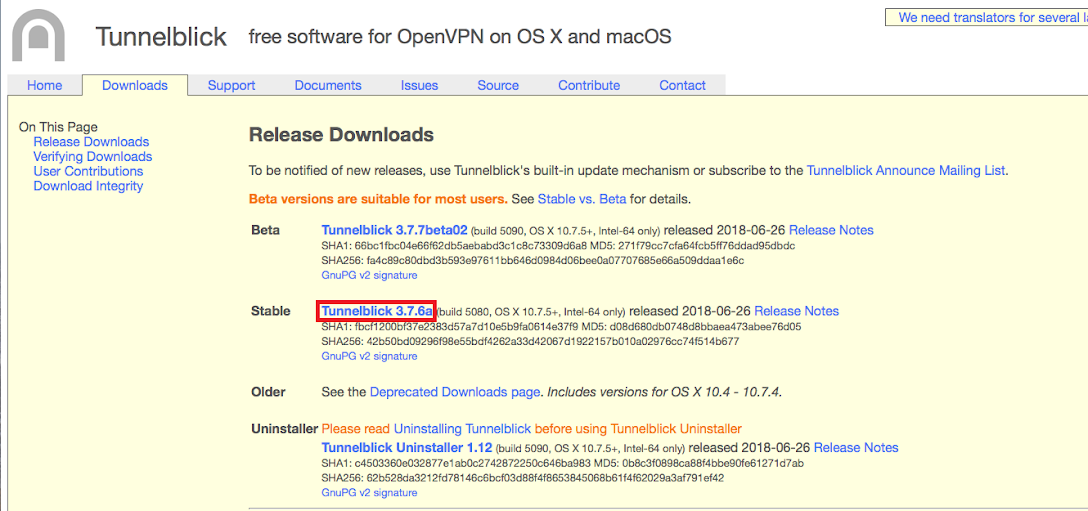Open GnuPG v2 signature for uninstaller
The width and height of the screenshot is (1088, 511).
tap(369, 492)
